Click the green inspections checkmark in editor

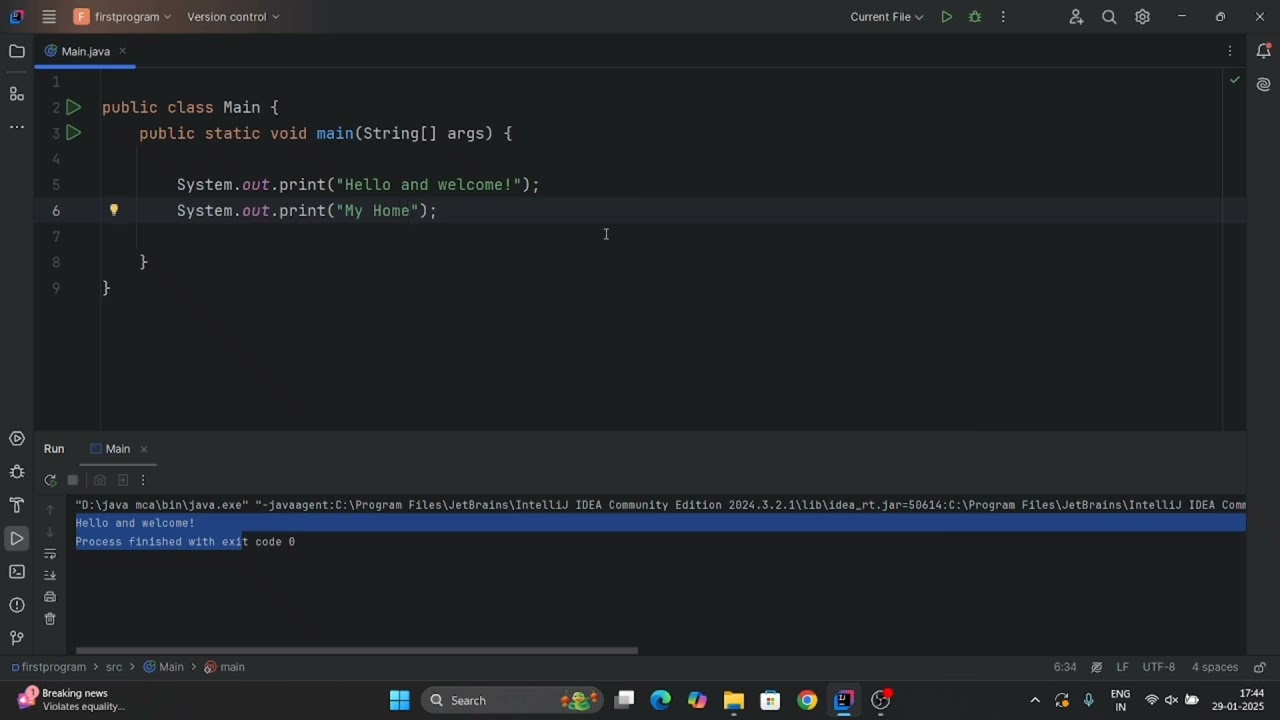coord(1235,80)
